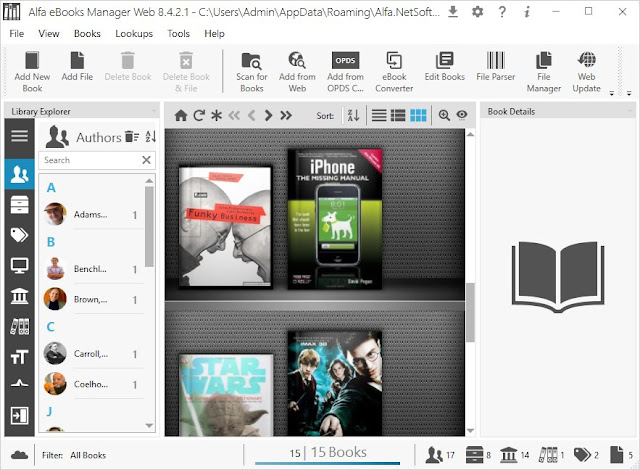Open the zoom magnifier in view bar
Image resolution: width=640 pixels, height=470 pixels.
pos(444,115)
